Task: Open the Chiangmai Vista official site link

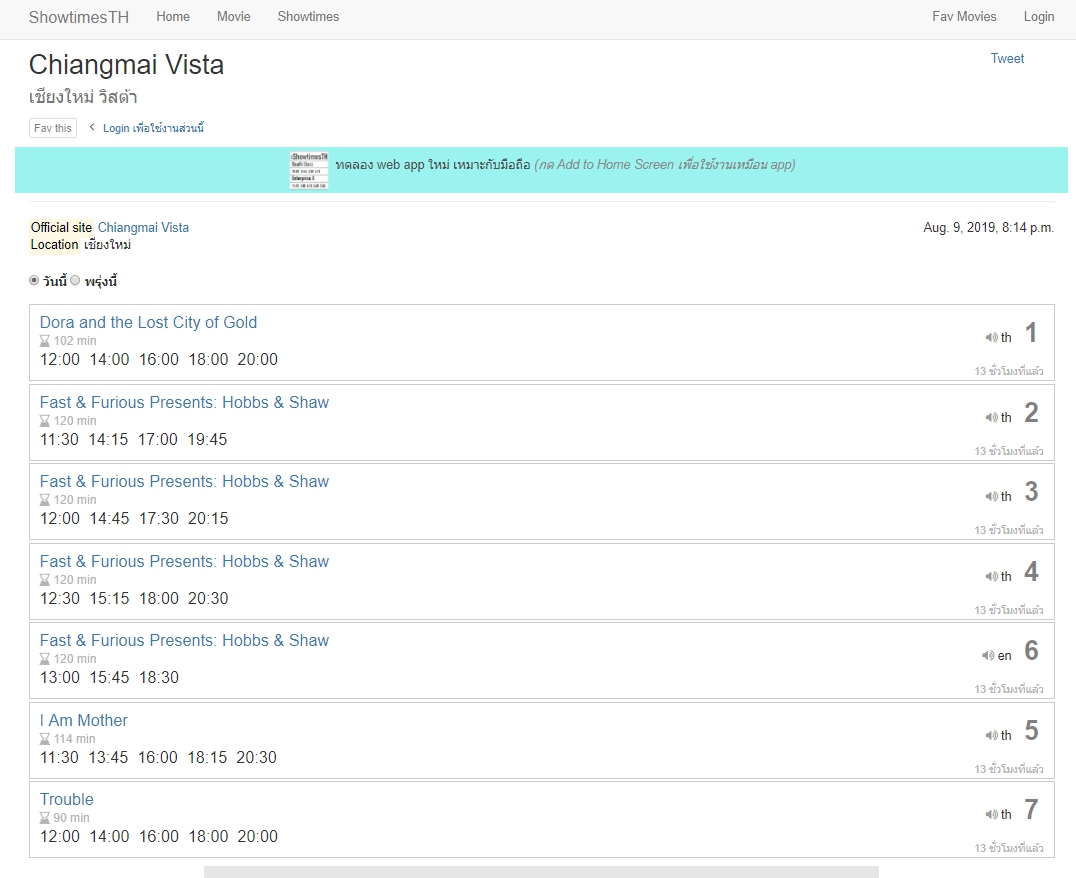Action: tap(143, 227)
